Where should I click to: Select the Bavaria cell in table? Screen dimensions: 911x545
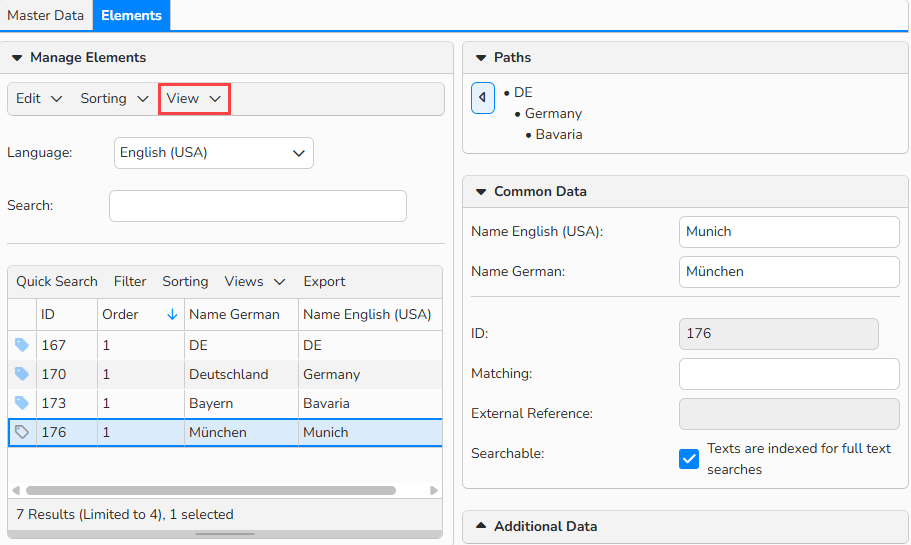point(370,403)
